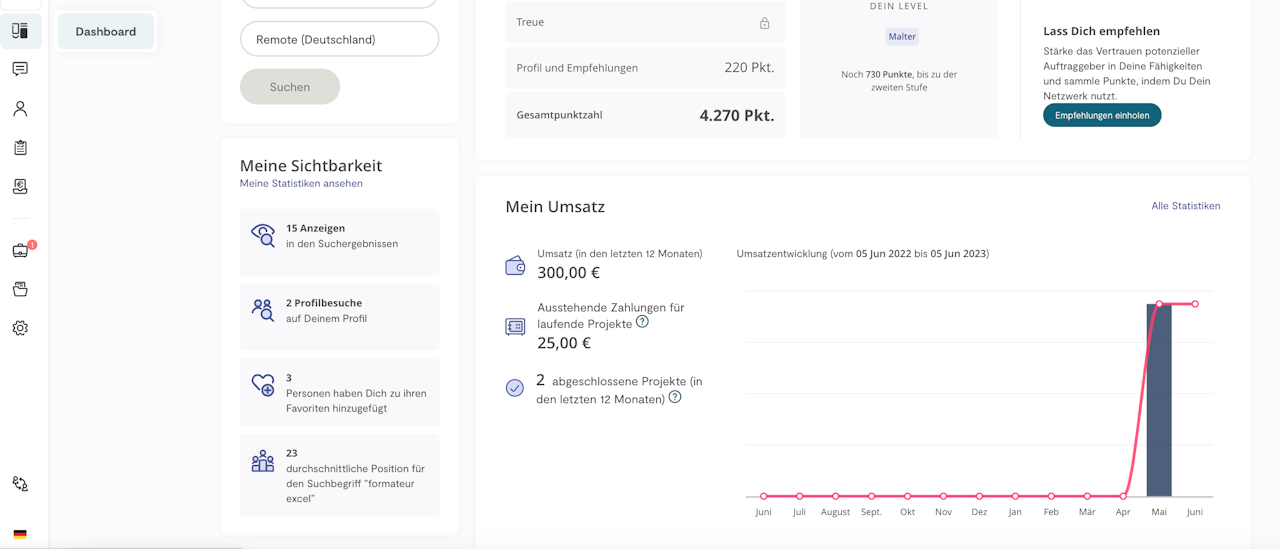Open the Alle Statistiken link

coord(1185,206)
